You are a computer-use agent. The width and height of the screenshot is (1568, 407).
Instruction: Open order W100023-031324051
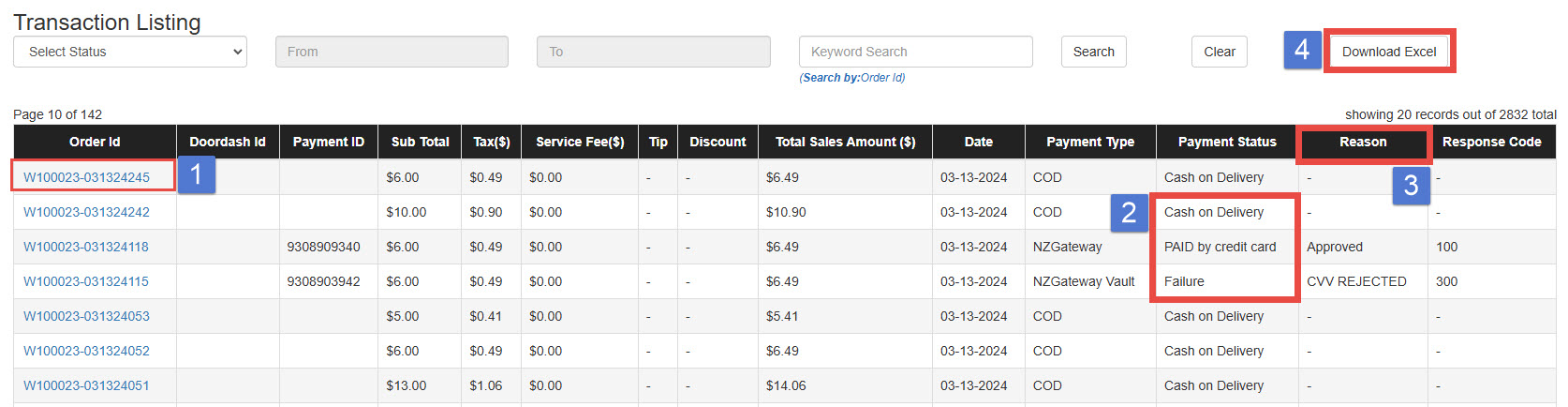[86, 385]
